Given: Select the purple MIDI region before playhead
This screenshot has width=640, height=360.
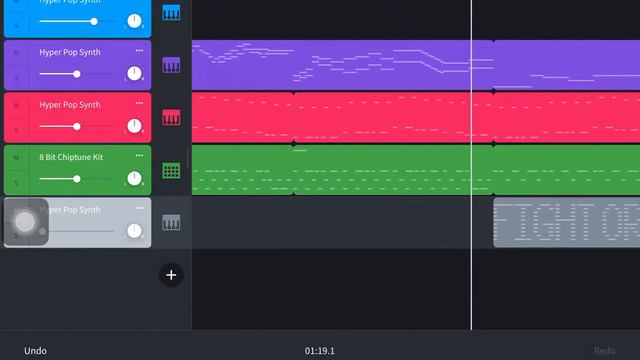Looking at the screenshot, I should 343,65.
